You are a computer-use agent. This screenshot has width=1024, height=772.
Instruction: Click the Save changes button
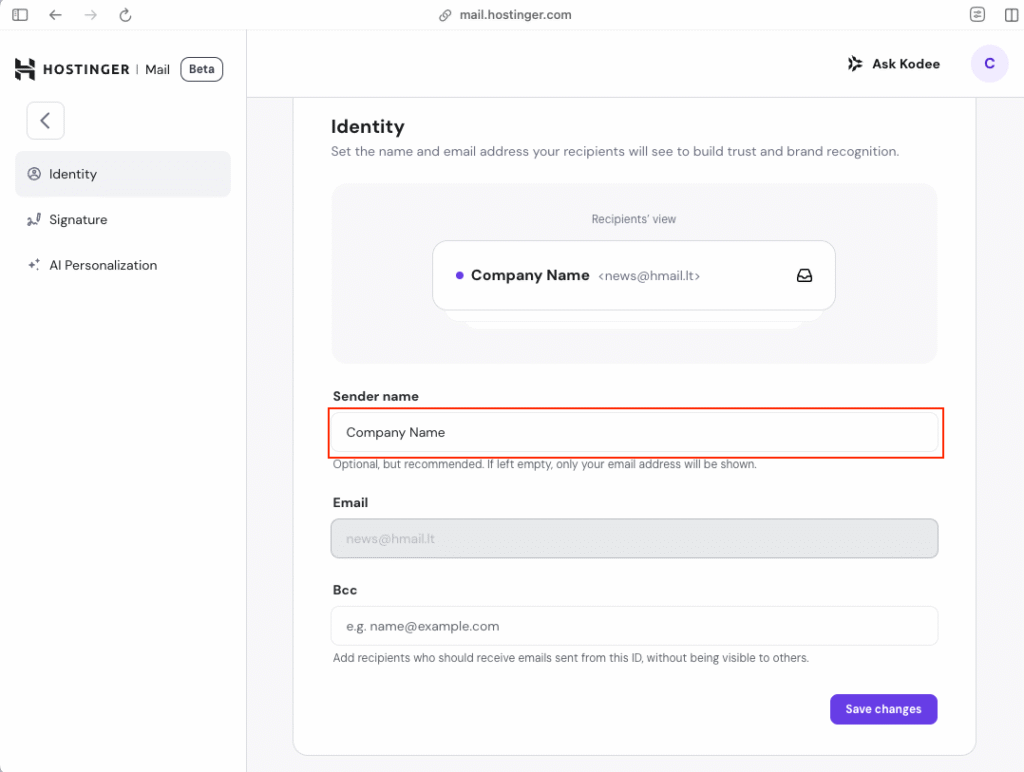tap(883, 709)
